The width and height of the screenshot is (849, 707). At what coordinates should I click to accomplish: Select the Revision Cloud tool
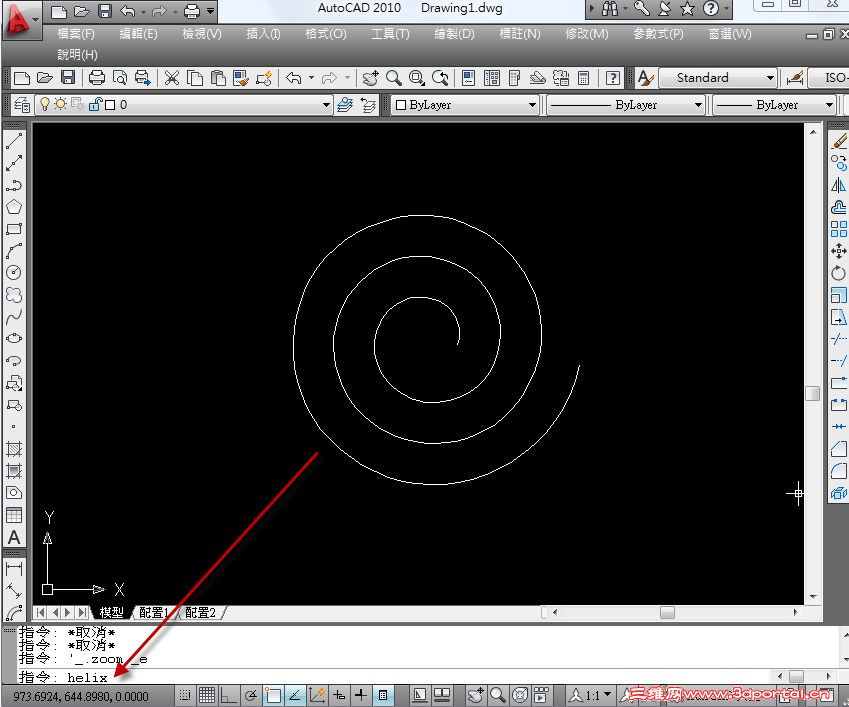pos(14,294)
